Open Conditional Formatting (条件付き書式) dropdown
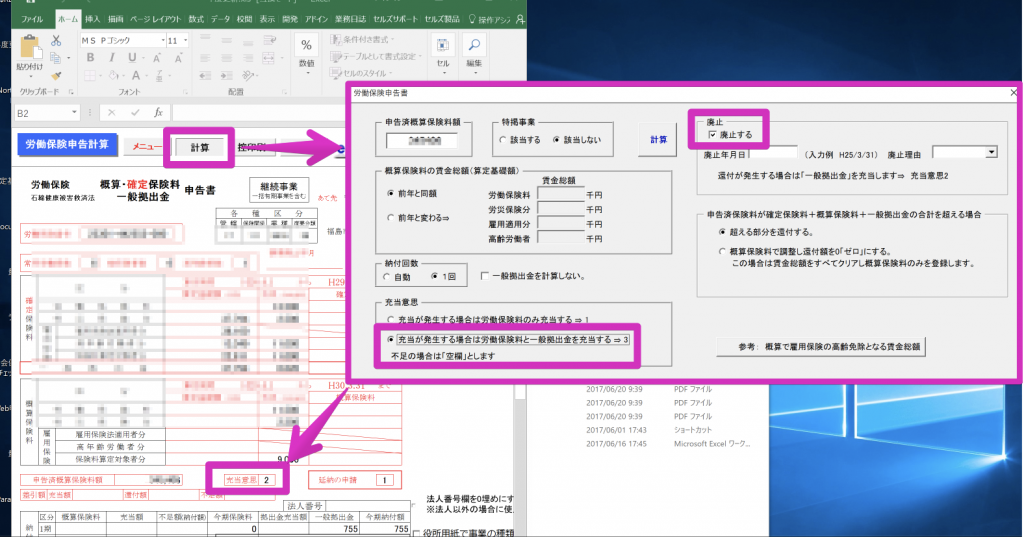Image resolution: width=1024 pixels, height=537 pixels. tap(364, 40)
